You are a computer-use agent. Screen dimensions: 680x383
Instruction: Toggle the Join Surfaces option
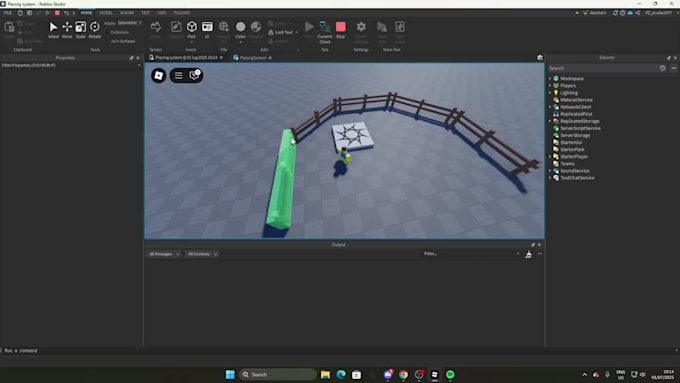tap(123, 41)
